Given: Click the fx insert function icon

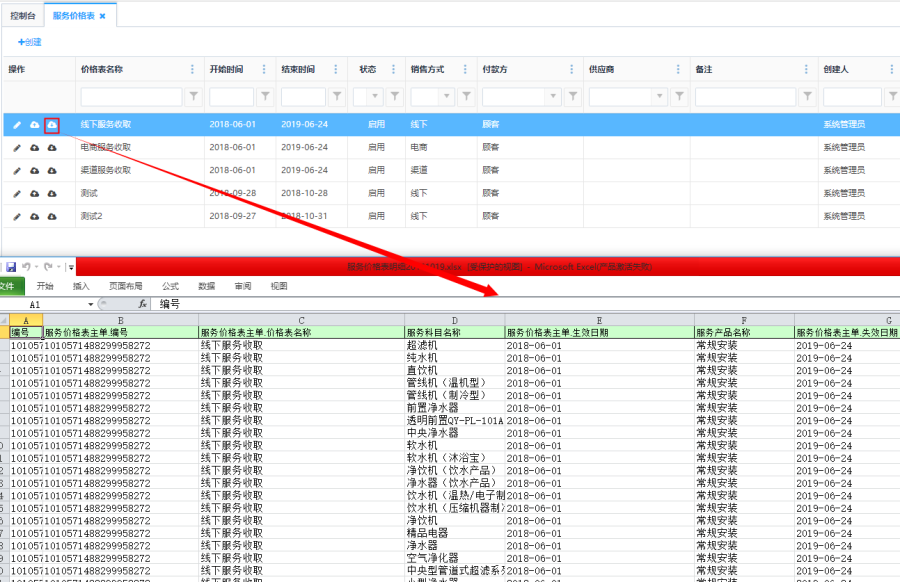Looking at the screenshot, I should click(x=143, y=304).
